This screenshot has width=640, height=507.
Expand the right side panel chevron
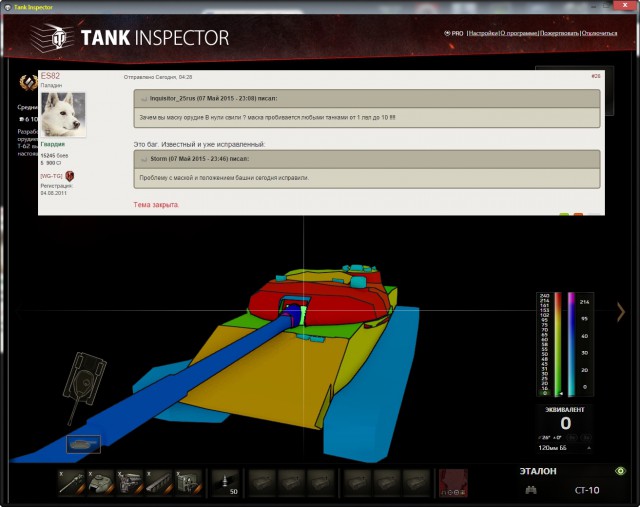621,312
